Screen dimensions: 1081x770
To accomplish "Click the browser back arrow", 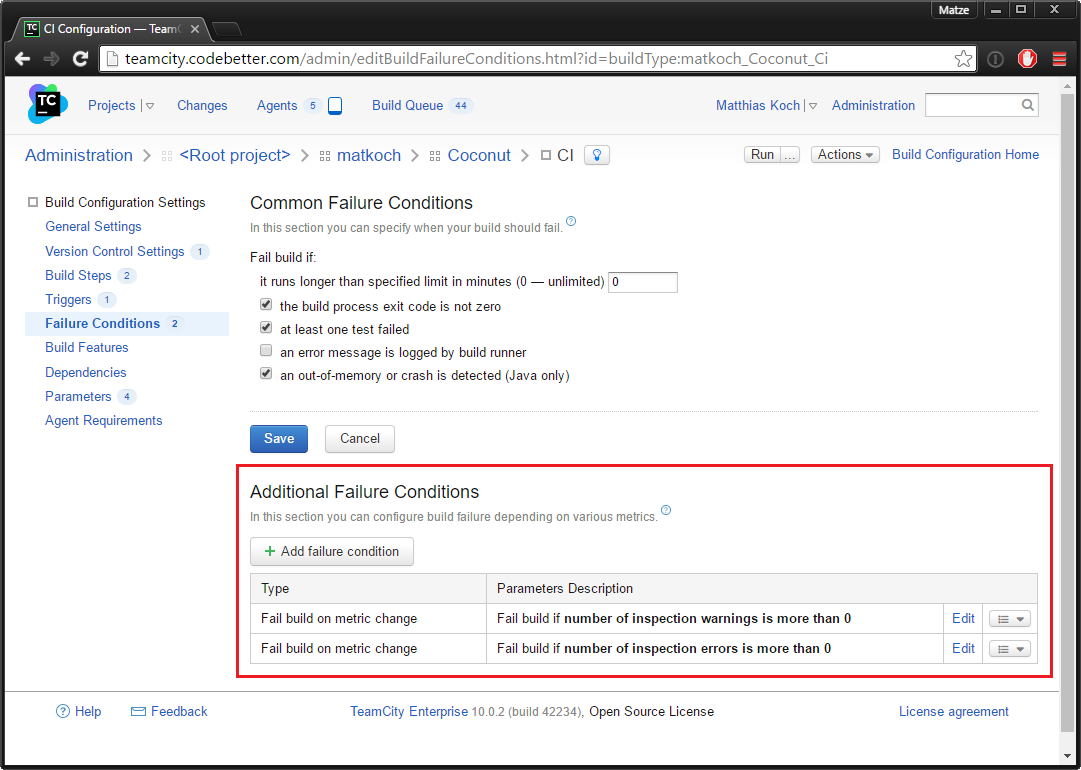I will [x=23, y=59].
